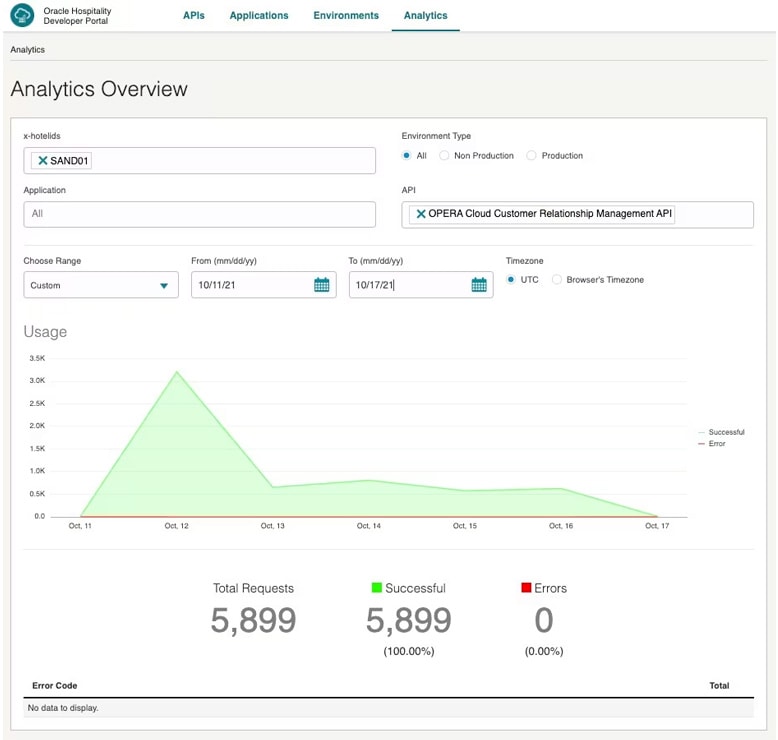Image resolution: width=778 pixels, height=740 pixels.
Task: Remove the SAND01 hotel ID tag
Action: [43, 161]
